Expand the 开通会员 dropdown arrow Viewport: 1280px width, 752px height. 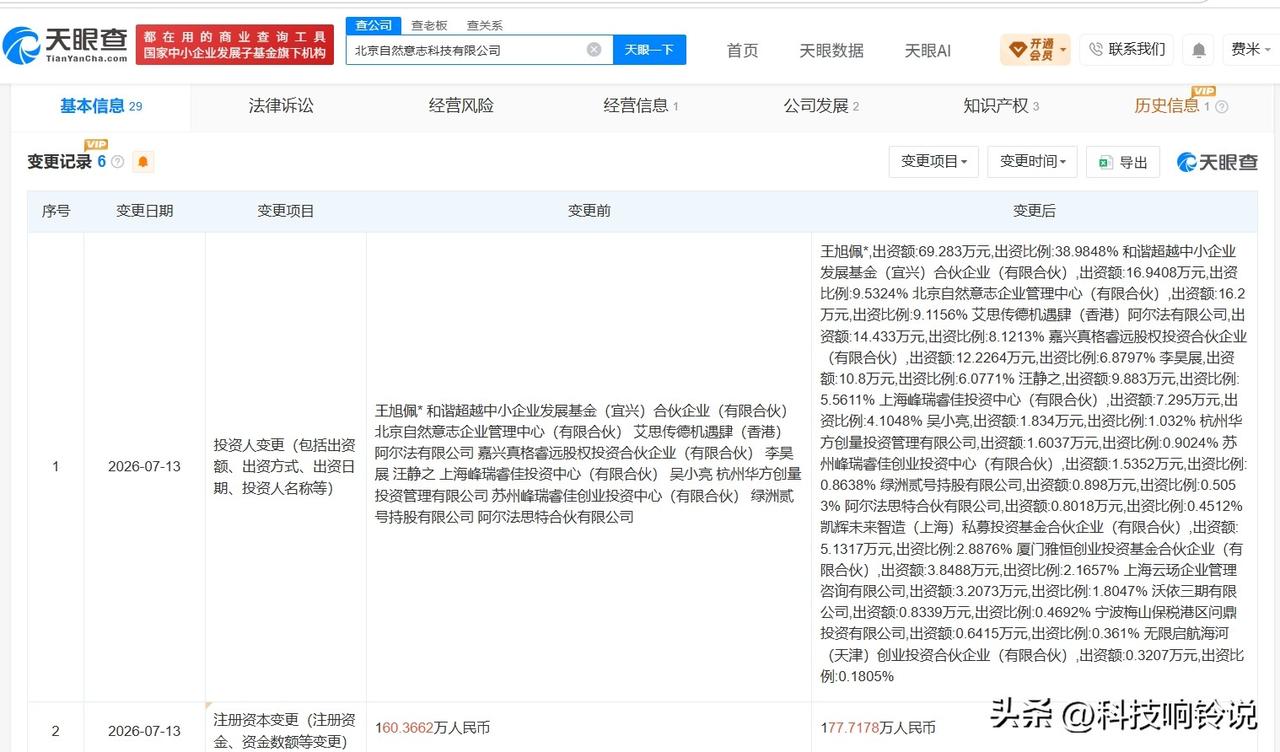coord(1063,49)
